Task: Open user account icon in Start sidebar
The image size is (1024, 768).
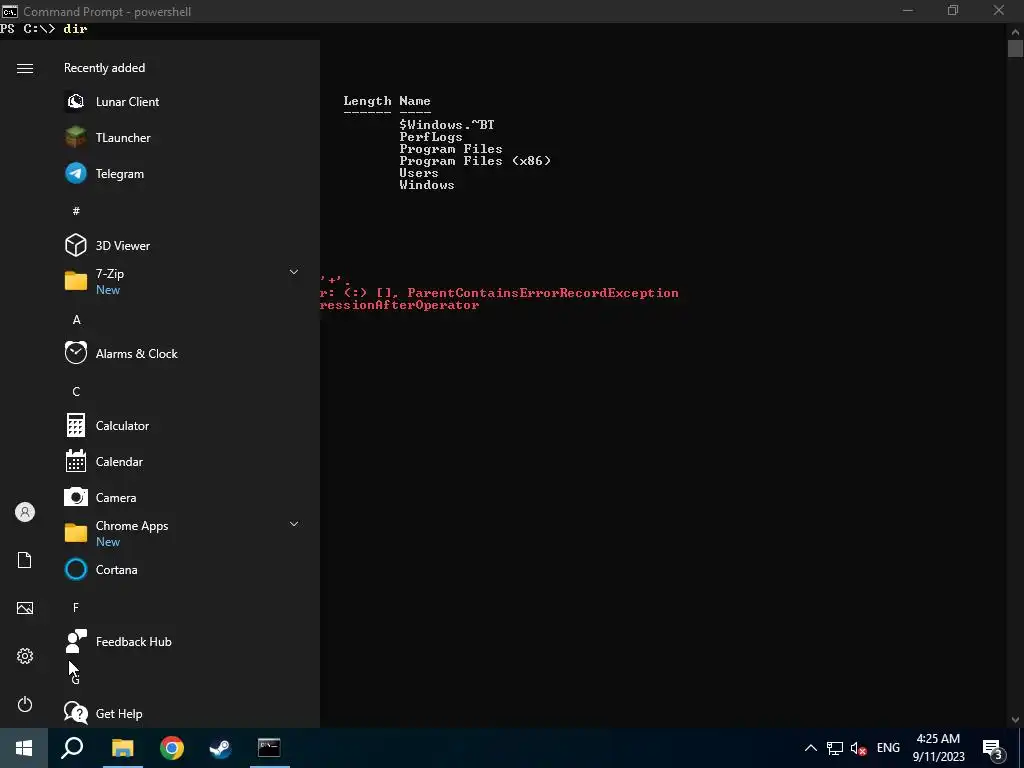Action: click(25, 512)
